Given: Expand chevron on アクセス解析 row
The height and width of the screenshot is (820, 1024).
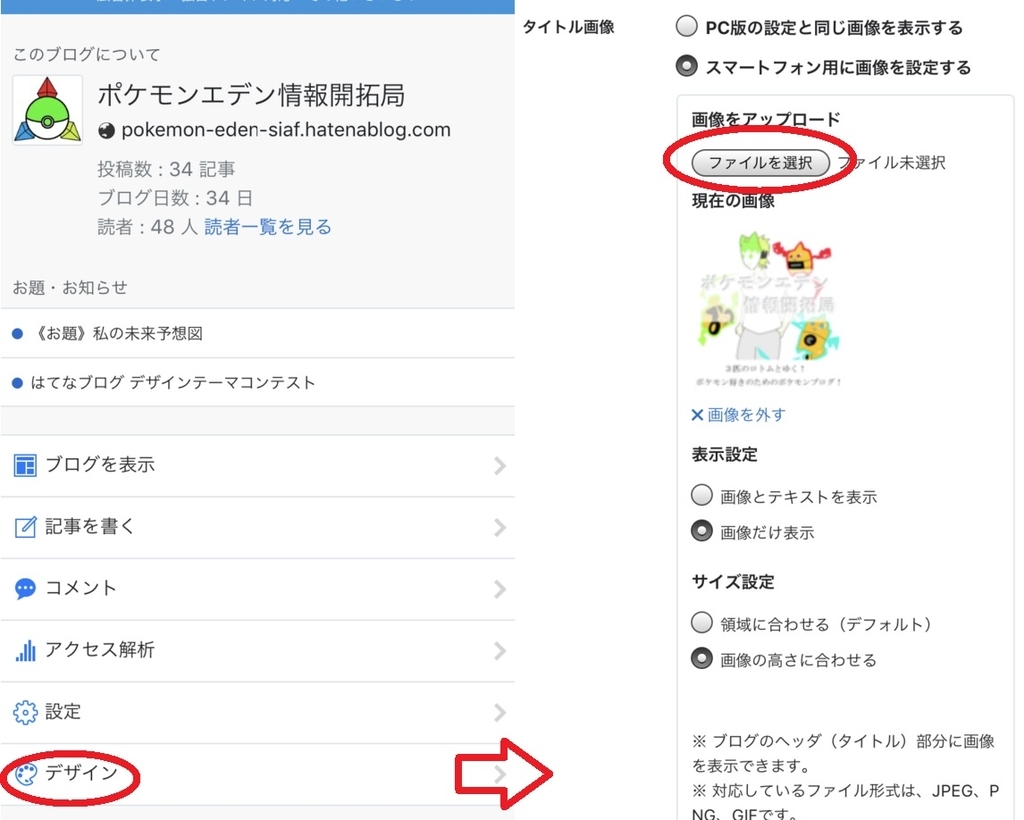Looking at the screenshot, I should [x=500, y=651].
